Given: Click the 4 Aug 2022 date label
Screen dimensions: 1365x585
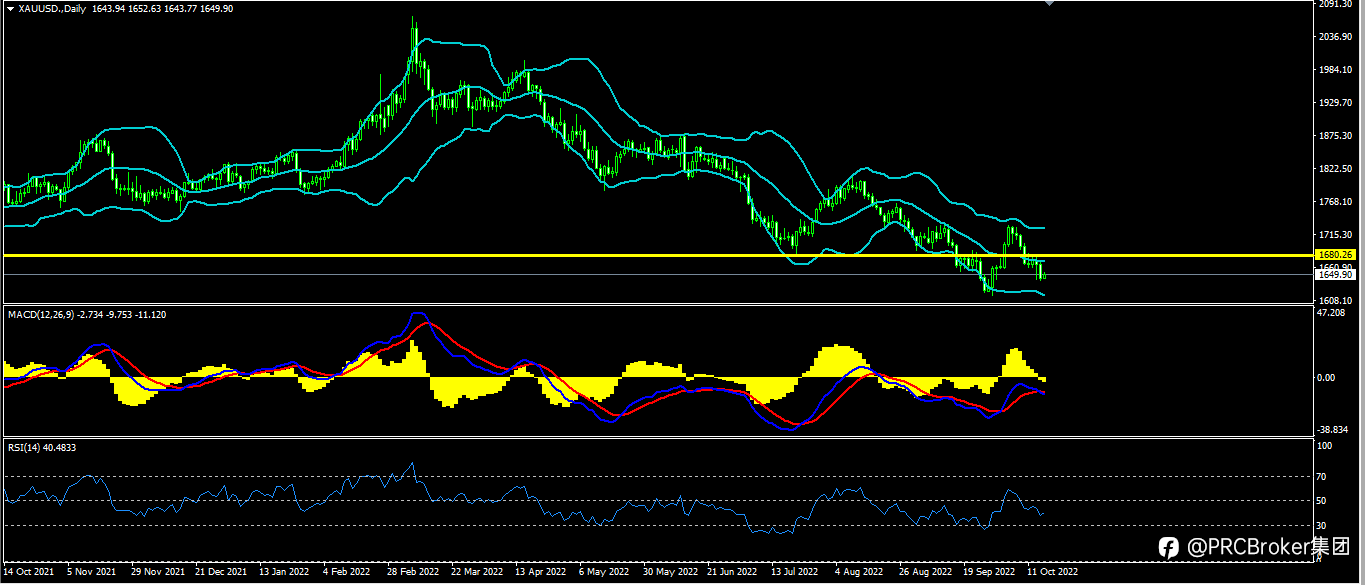Looking at the screenshot, I should pyautogui.click(x=860, y=572).
